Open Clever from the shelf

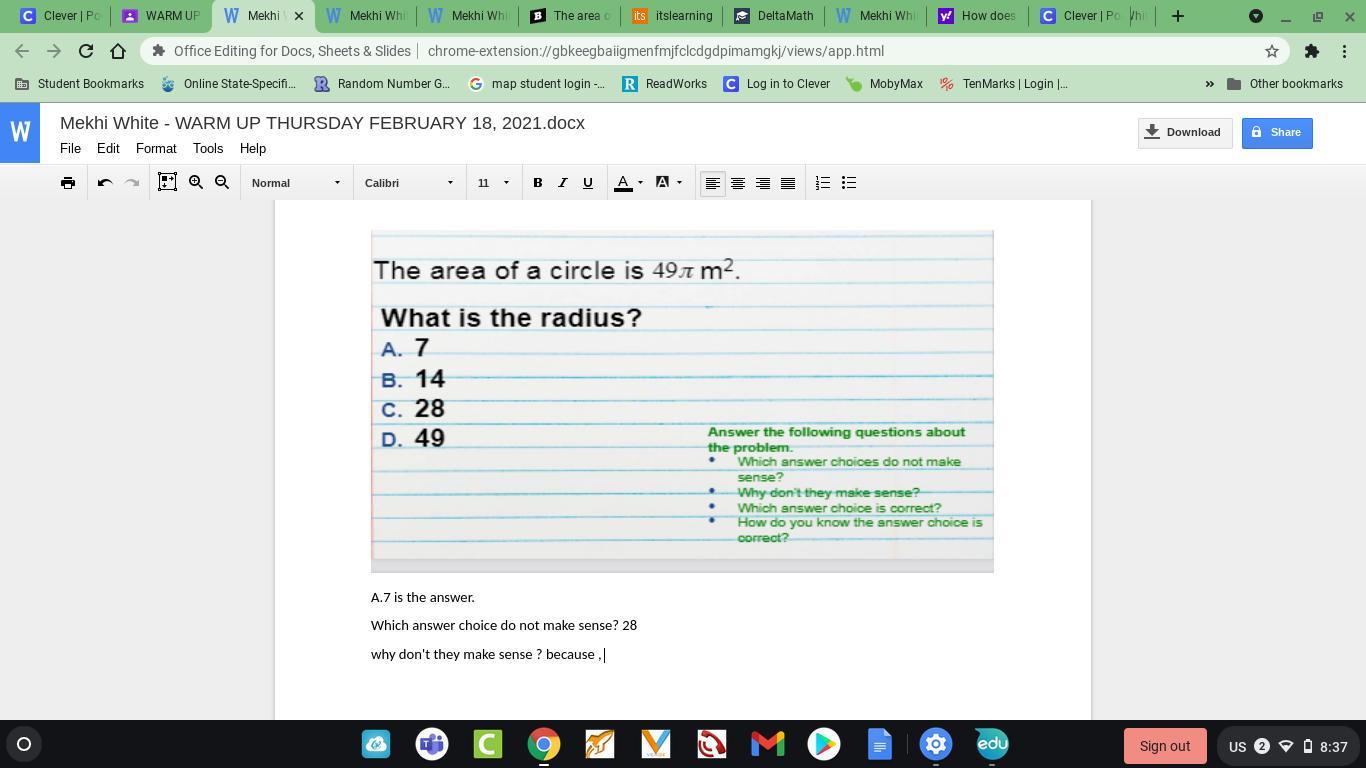coord(488,744)
